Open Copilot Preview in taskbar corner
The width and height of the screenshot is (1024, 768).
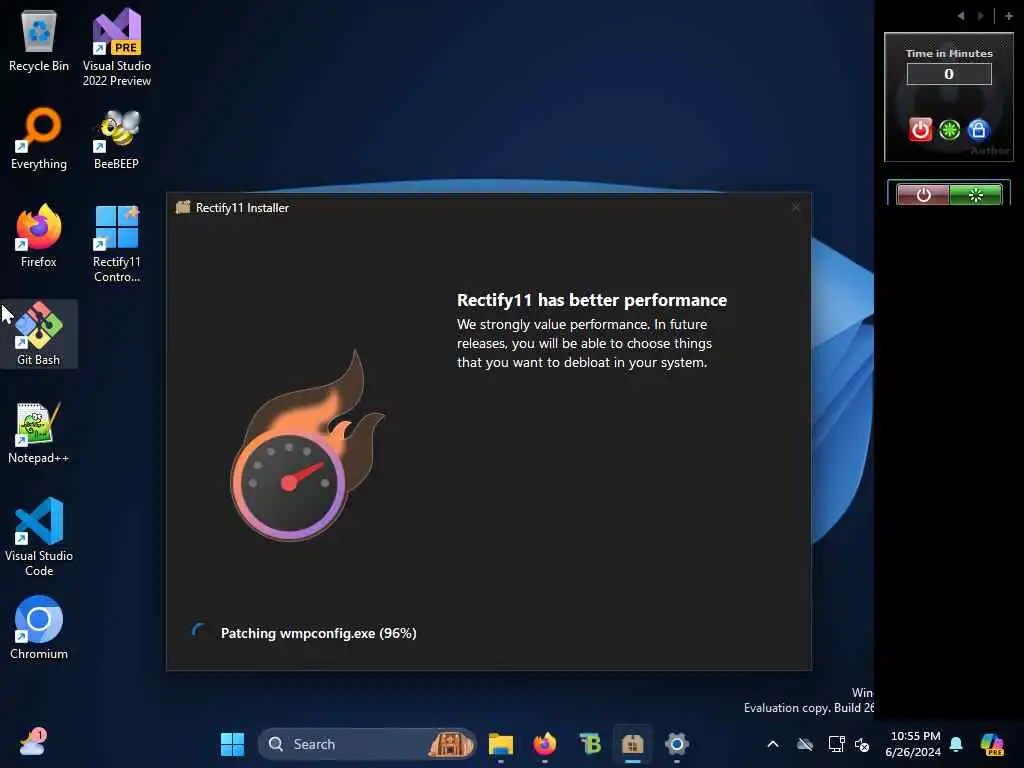(992, 744)
